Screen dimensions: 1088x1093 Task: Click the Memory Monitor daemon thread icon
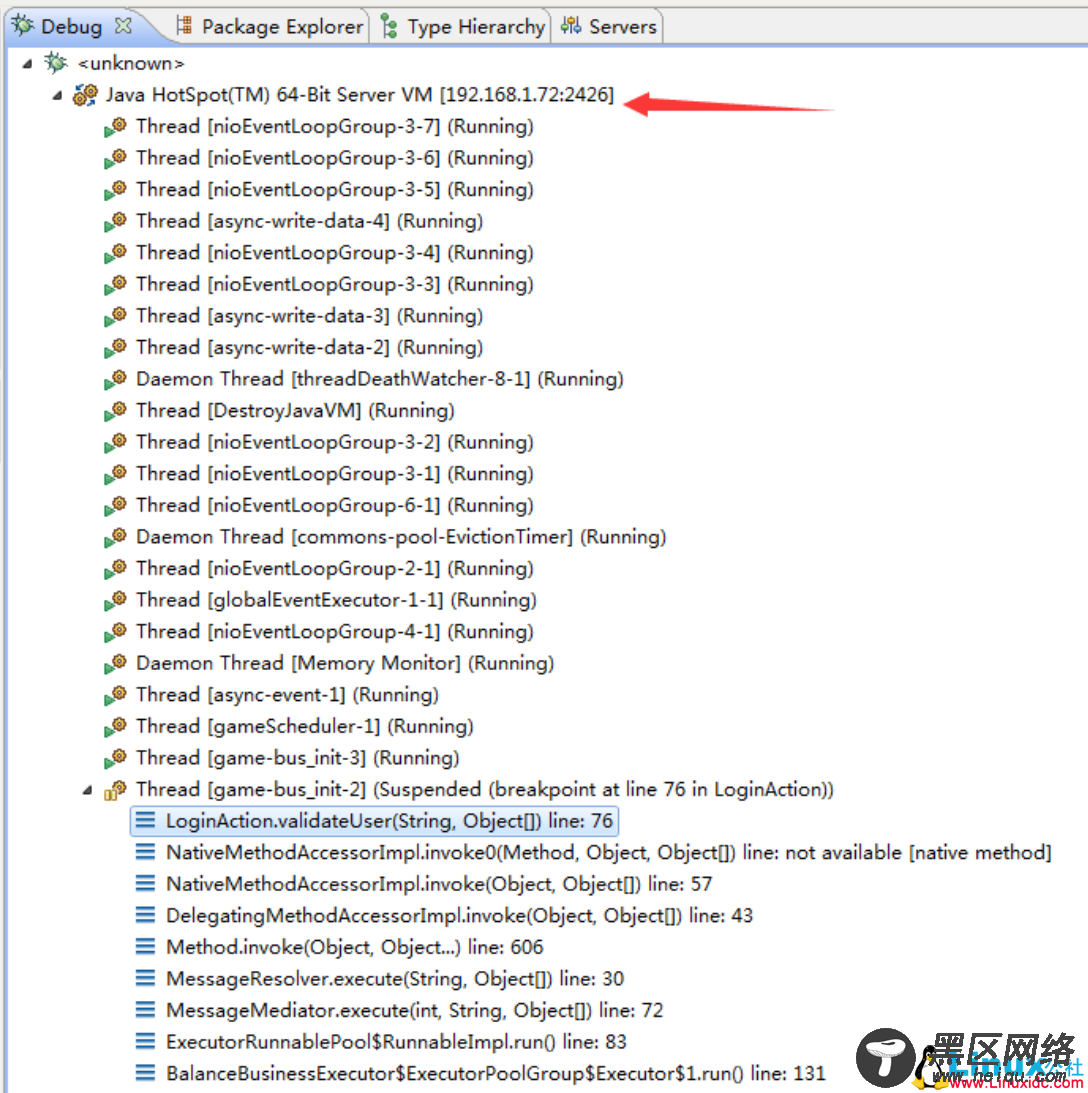[116, 664]
